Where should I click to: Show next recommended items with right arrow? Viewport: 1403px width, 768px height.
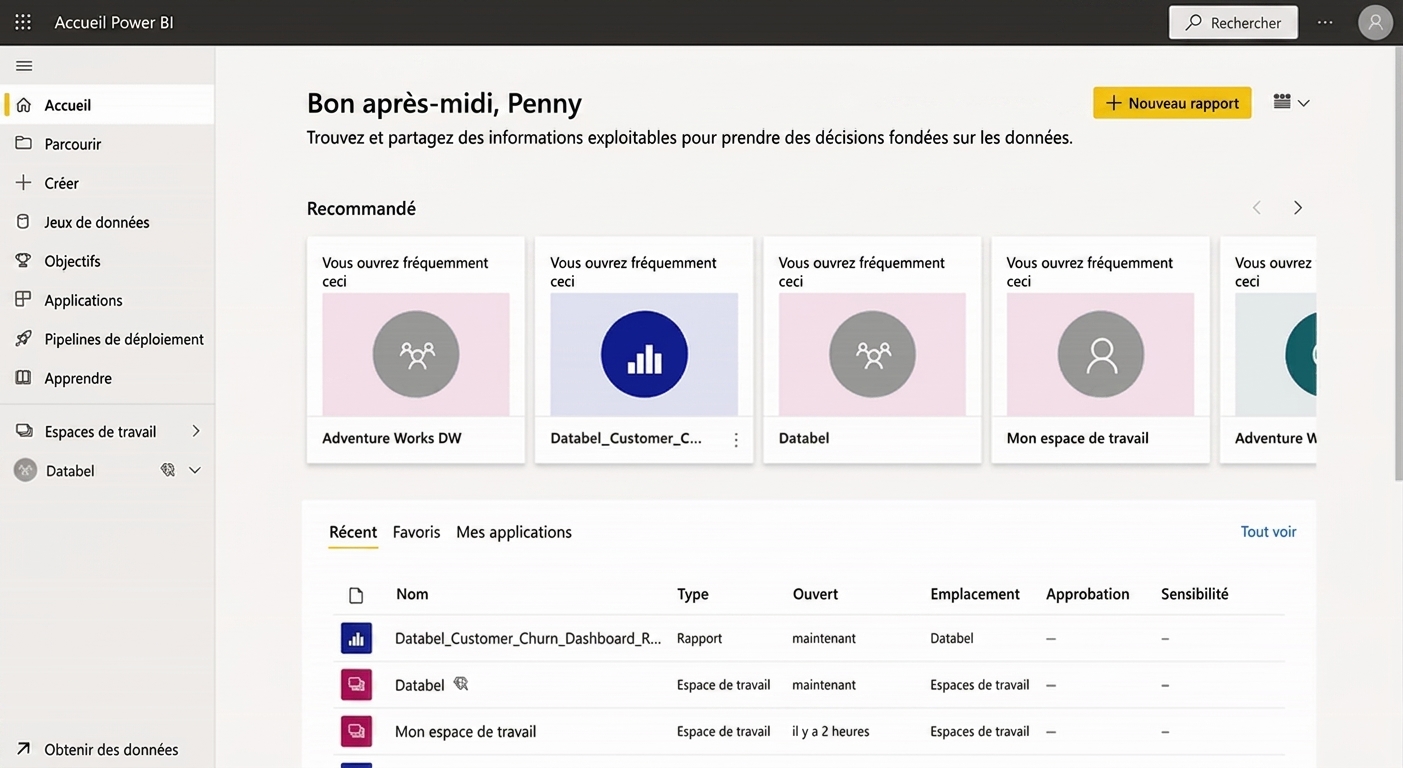pos(1298,208)
